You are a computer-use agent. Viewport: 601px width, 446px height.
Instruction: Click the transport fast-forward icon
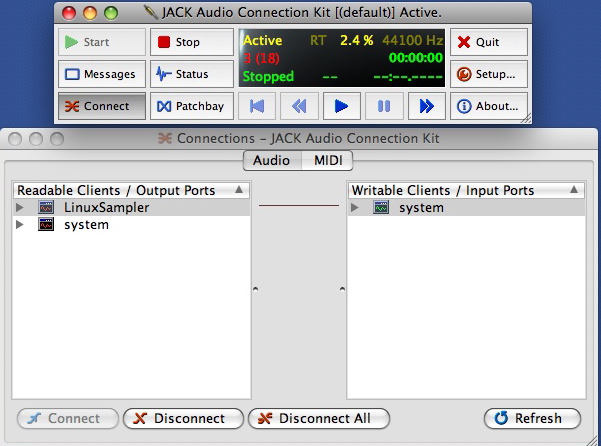pos(427,106)
